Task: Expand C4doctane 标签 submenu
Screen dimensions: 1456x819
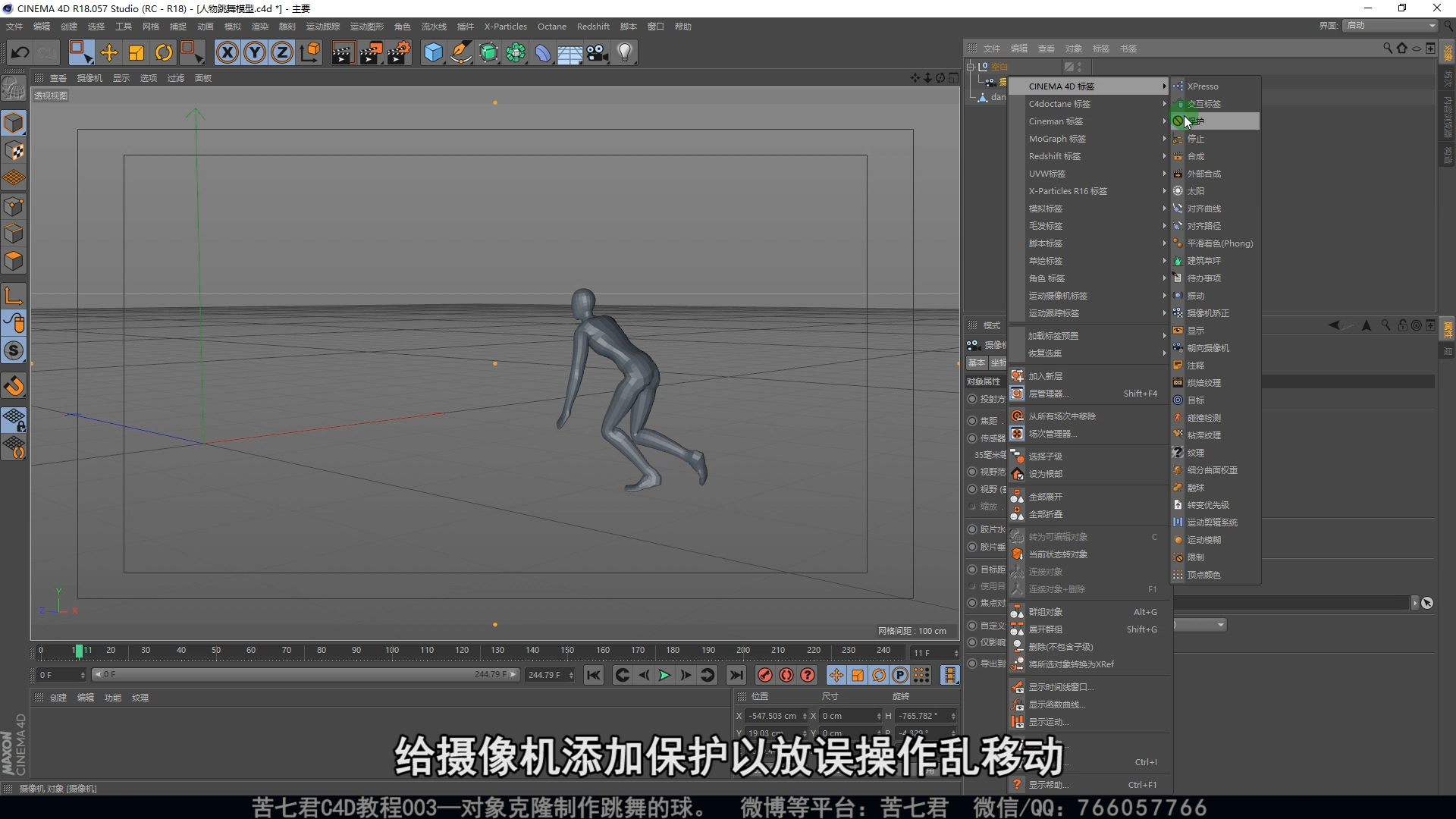Action: coord(1089,104)
